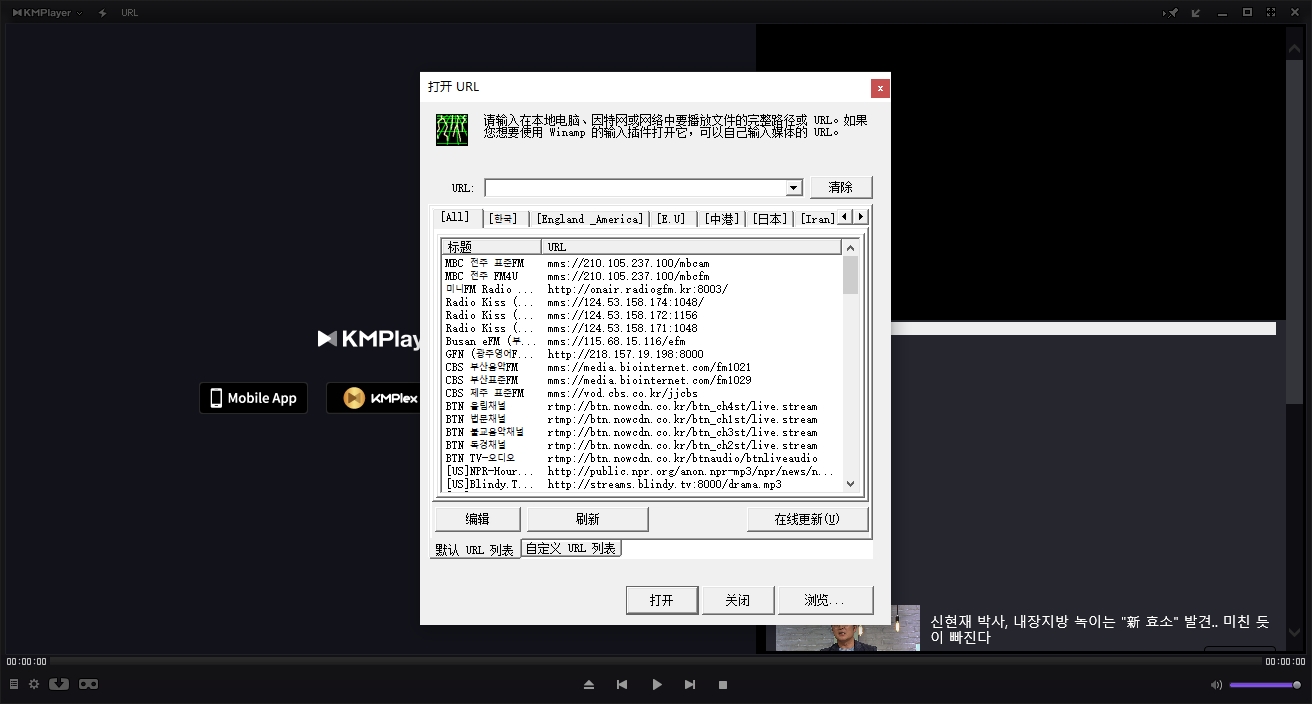The image size is (1312, 704).
Task: Select the [US]NPR-Hour... row
Action: tap(642, 471)
